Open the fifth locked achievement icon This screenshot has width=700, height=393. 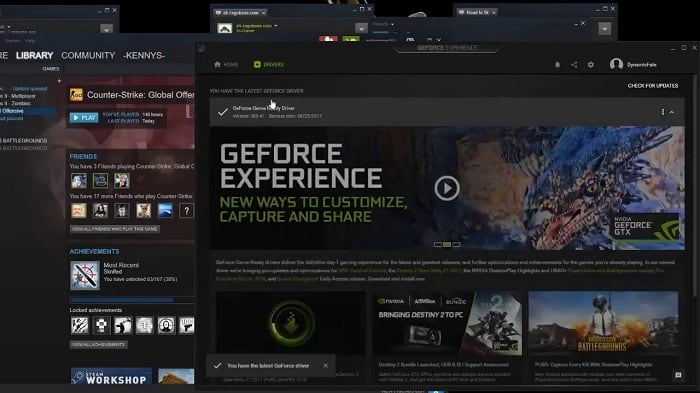coord(166,325)
